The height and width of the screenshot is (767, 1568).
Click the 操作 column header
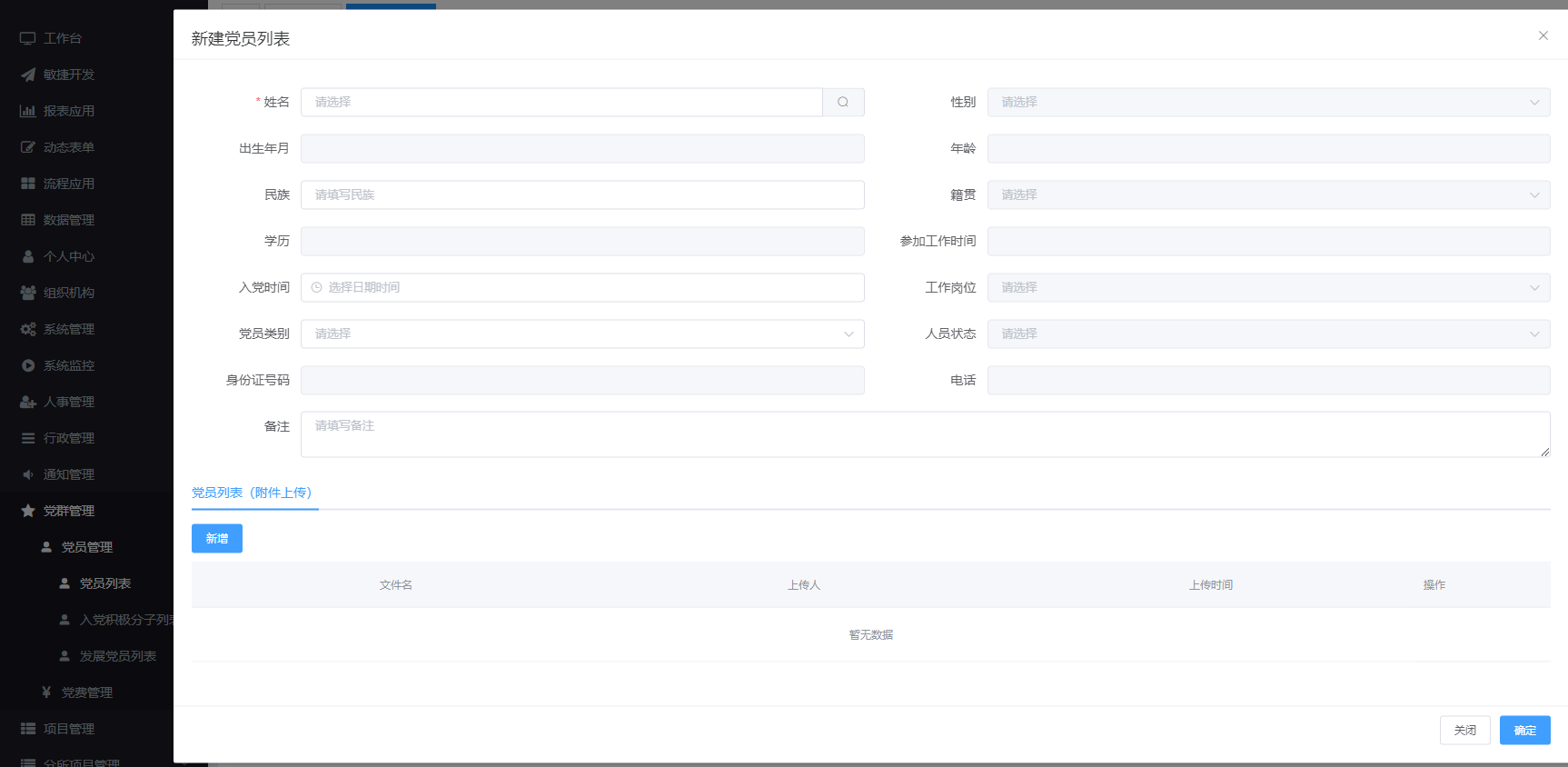[x=1434, y=585]
